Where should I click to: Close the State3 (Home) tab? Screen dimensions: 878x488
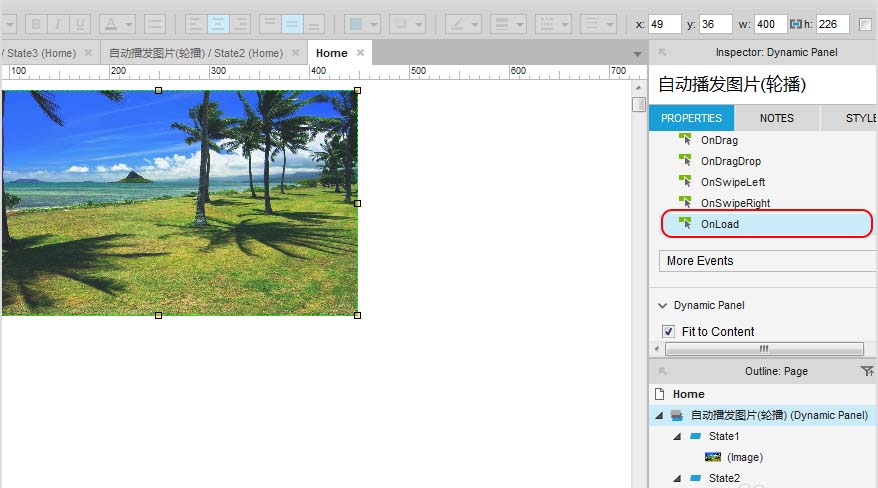point(88,53)
